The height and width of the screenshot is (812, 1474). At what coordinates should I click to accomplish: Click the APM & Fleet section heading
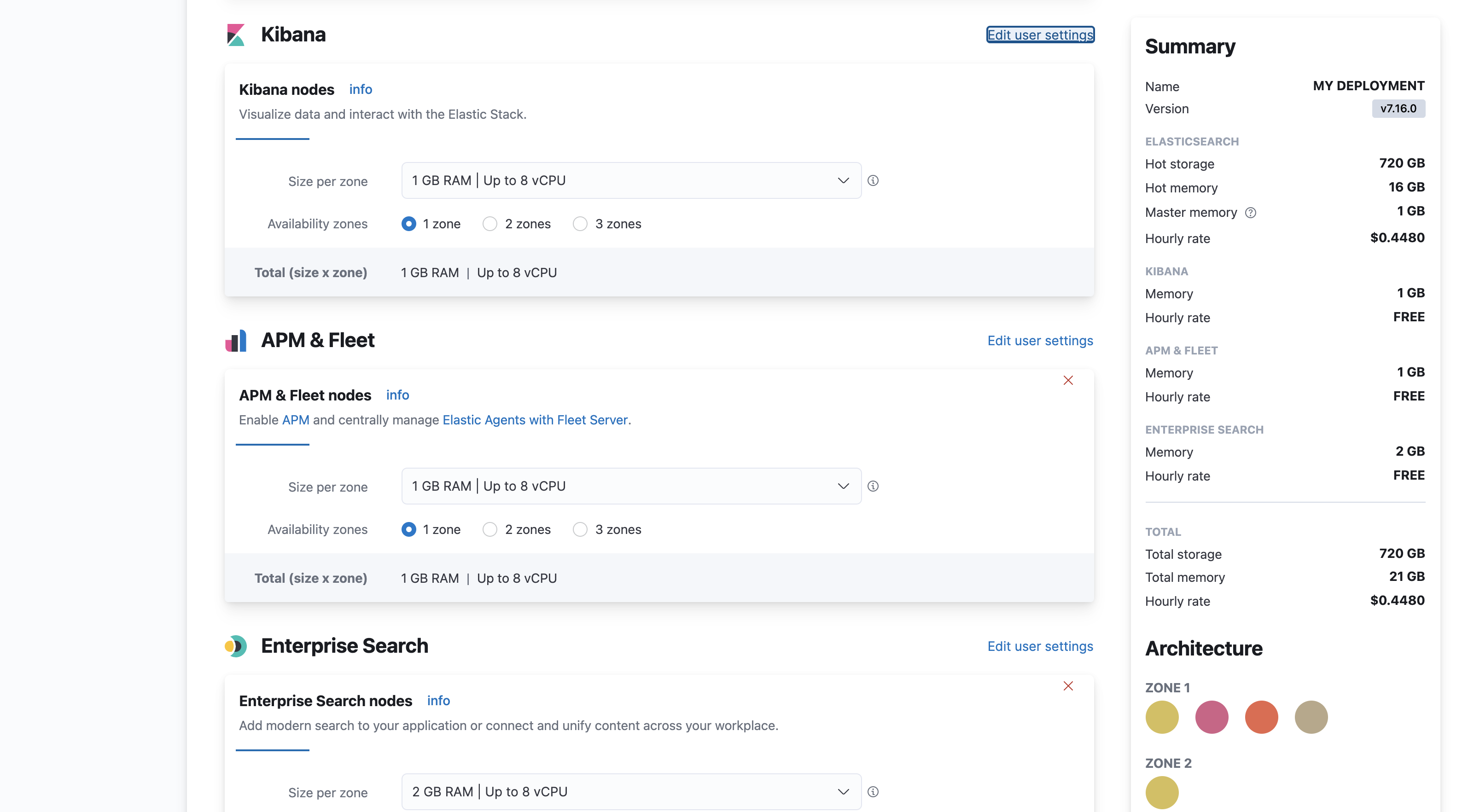(318, 341)
